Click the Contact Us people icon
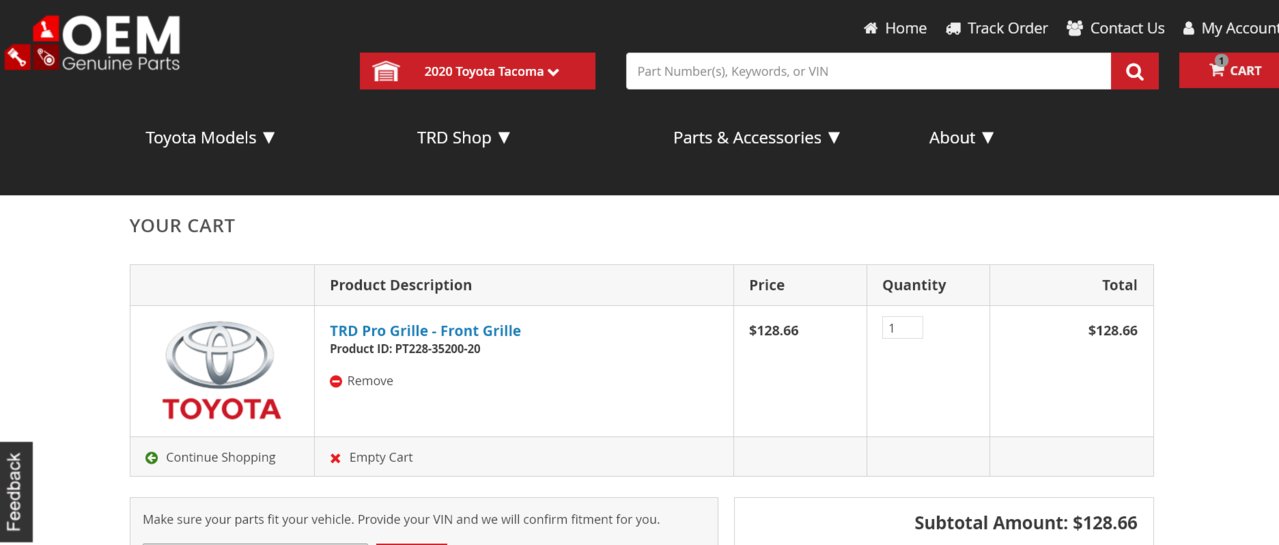 pyautogui.click(x=1075, y=28)
